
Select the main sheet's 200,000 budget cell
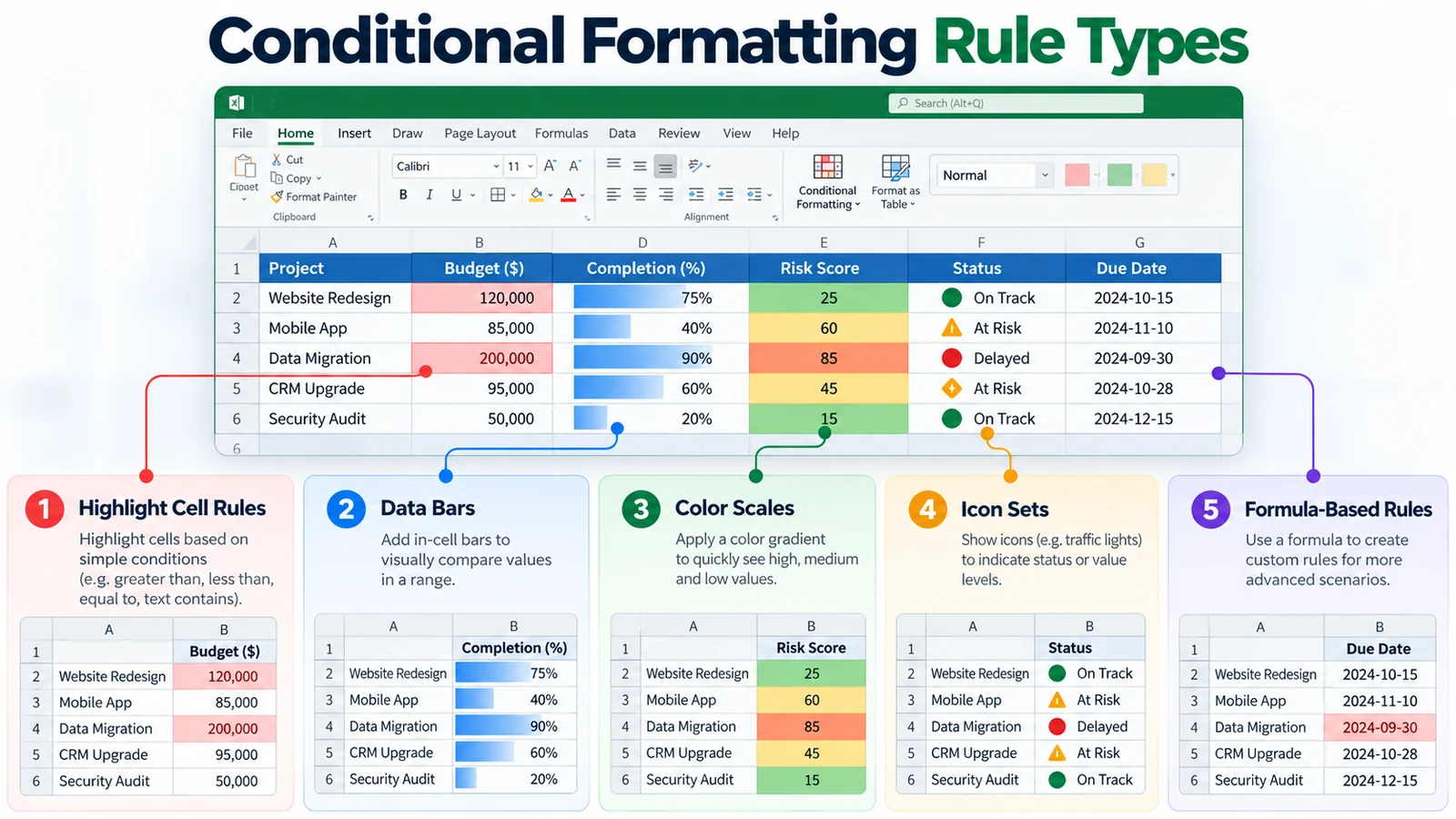point(482,359)
